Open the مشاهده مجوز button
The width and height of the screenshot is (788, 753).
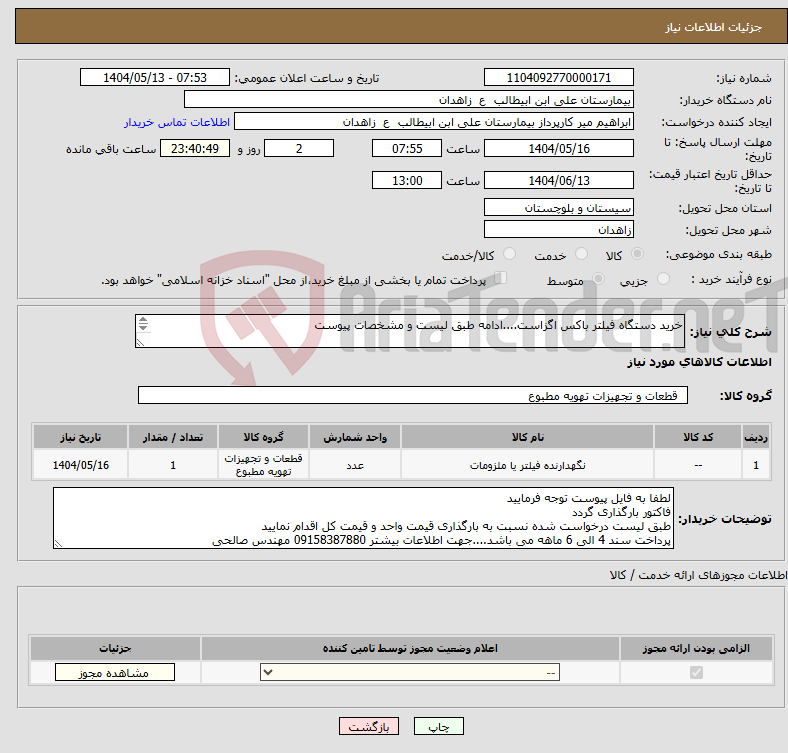(x=115, y=673)
